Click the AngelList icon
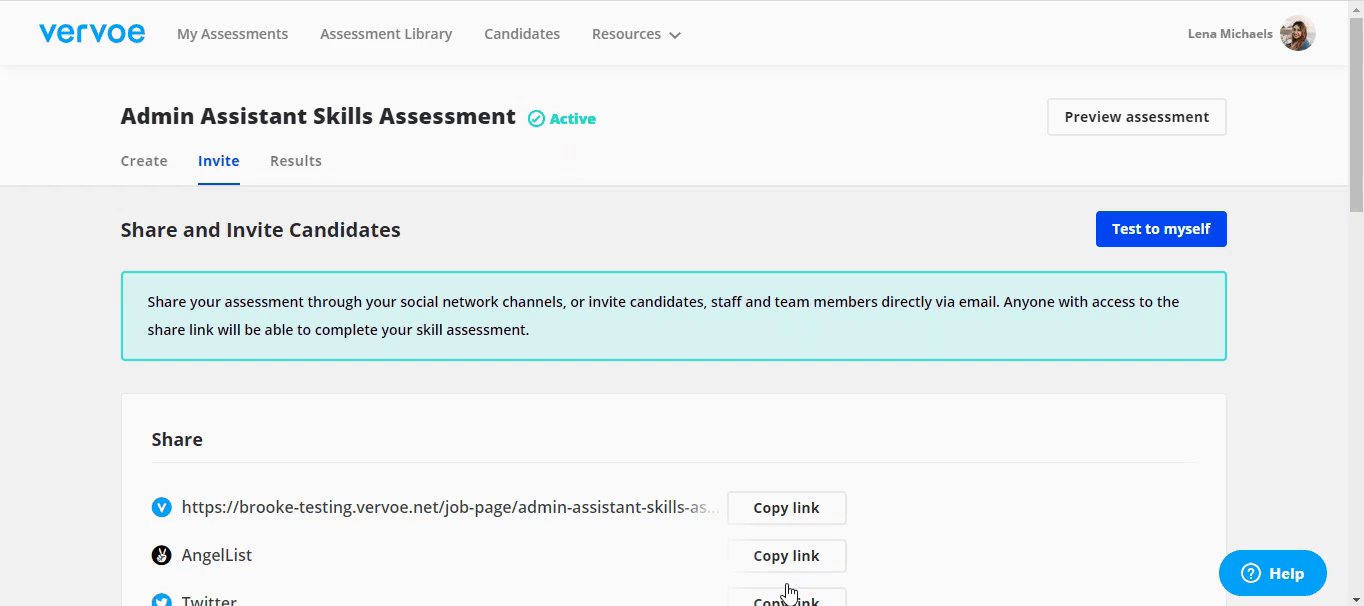Image resolution: width=1364 pixels, height=606 pixels. point(161,556)
